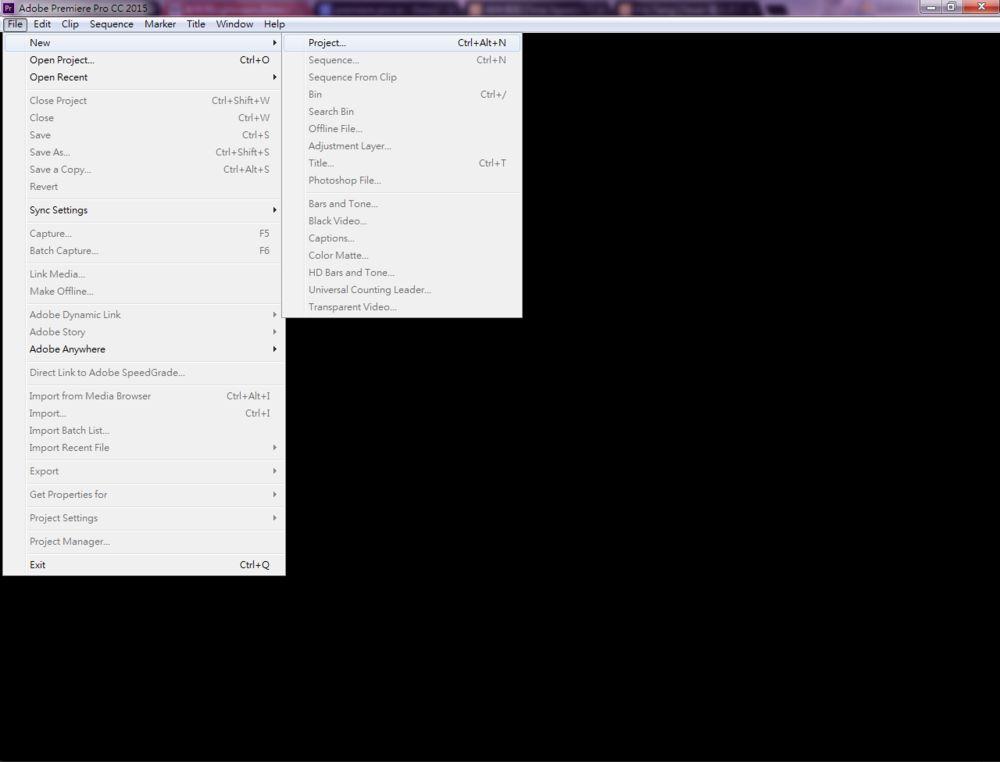The image size is (1000, 762).
Task: Open the Help menu
Action: pos(274,24)
